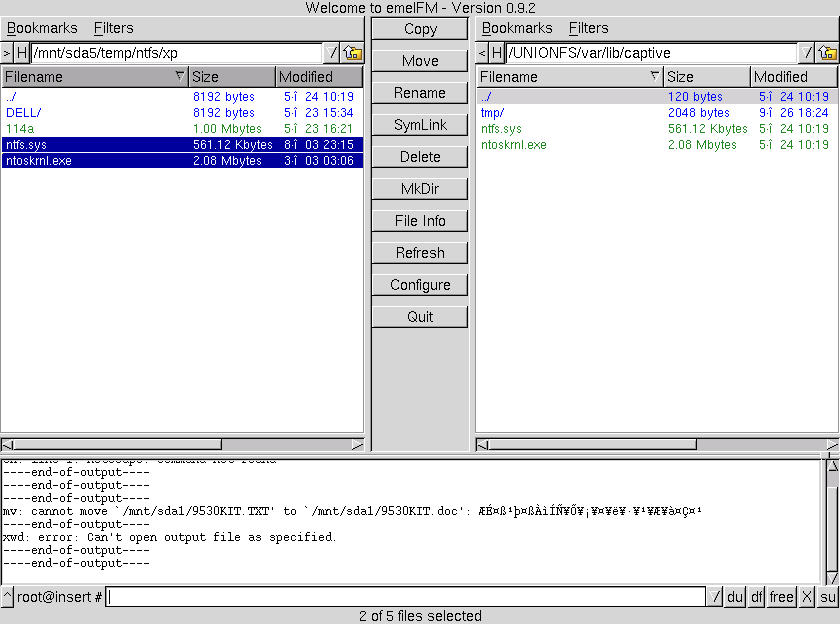Click the command line input field
The width and height of the screenshot is (840, 624).
[x=406, y=597]
